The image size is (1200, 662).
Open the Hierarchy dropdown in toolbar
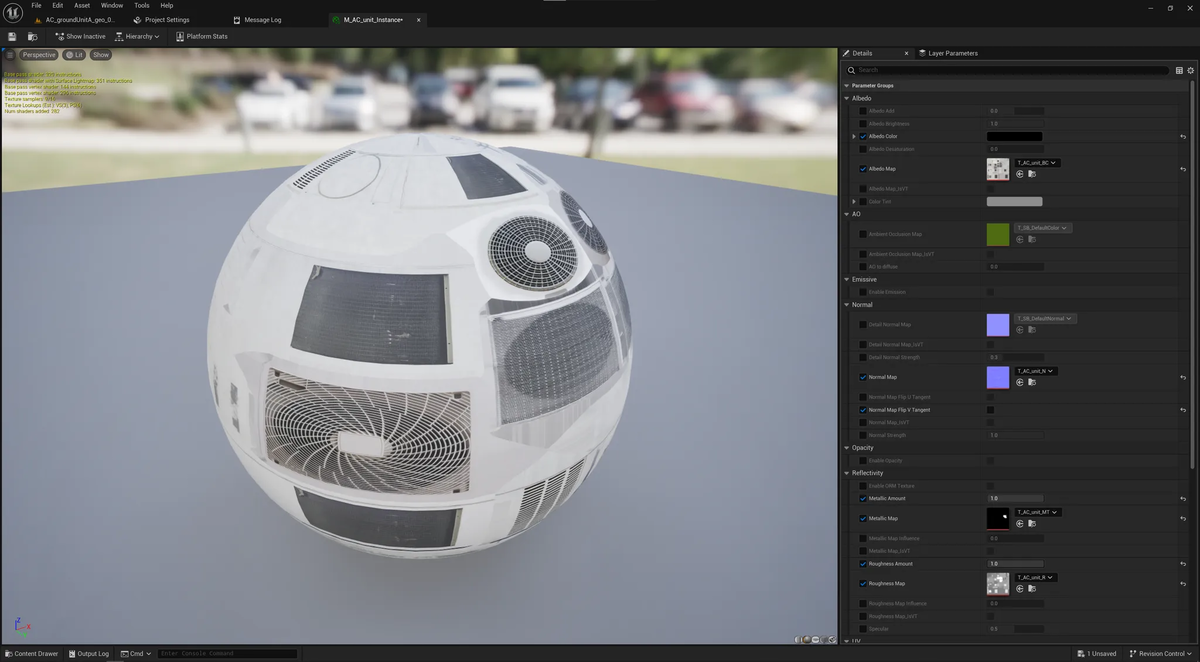137,36
